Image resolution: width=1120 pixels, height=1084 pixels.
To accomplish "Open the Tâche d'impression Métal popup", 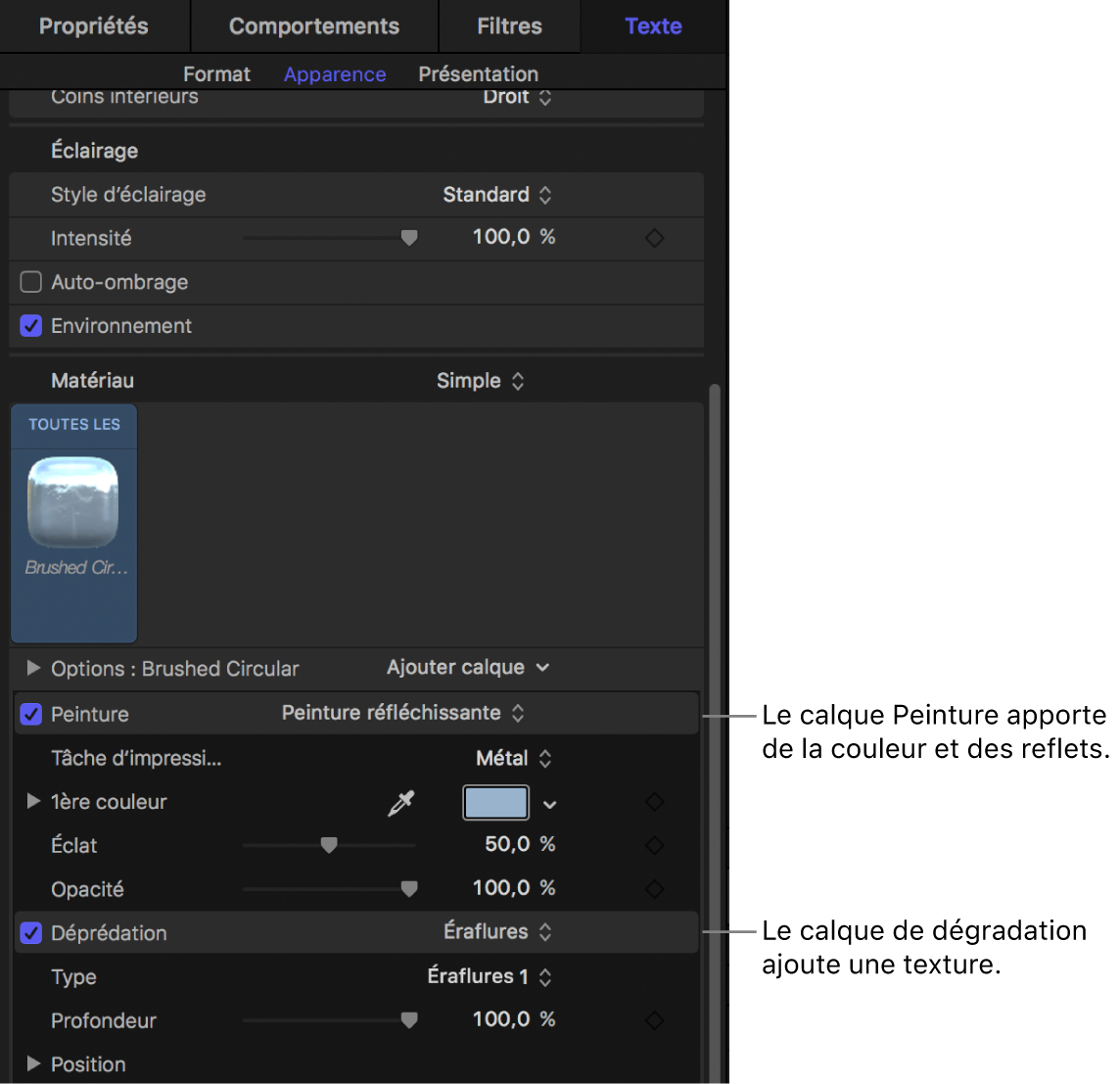I will pos(514,758).
